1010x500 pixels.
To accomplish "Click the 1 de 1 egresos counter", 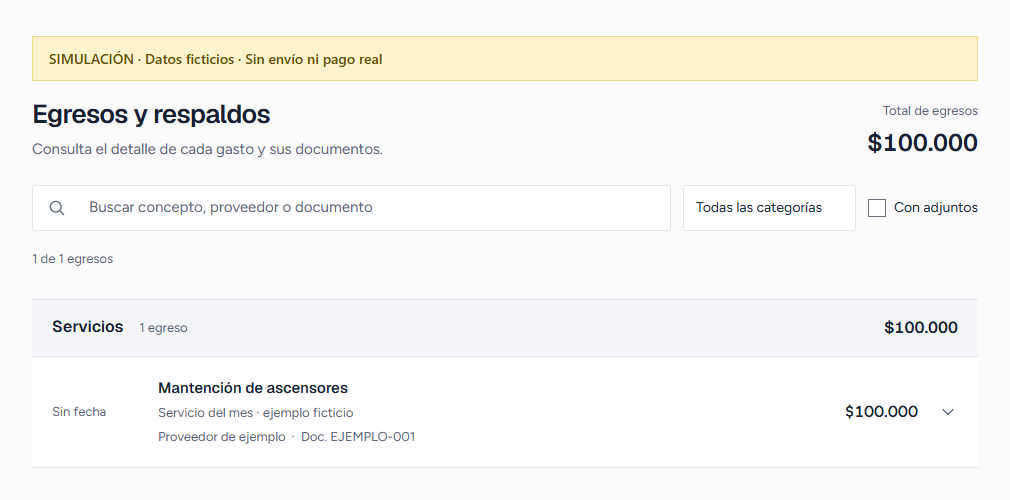I will [x=73, y=259].
